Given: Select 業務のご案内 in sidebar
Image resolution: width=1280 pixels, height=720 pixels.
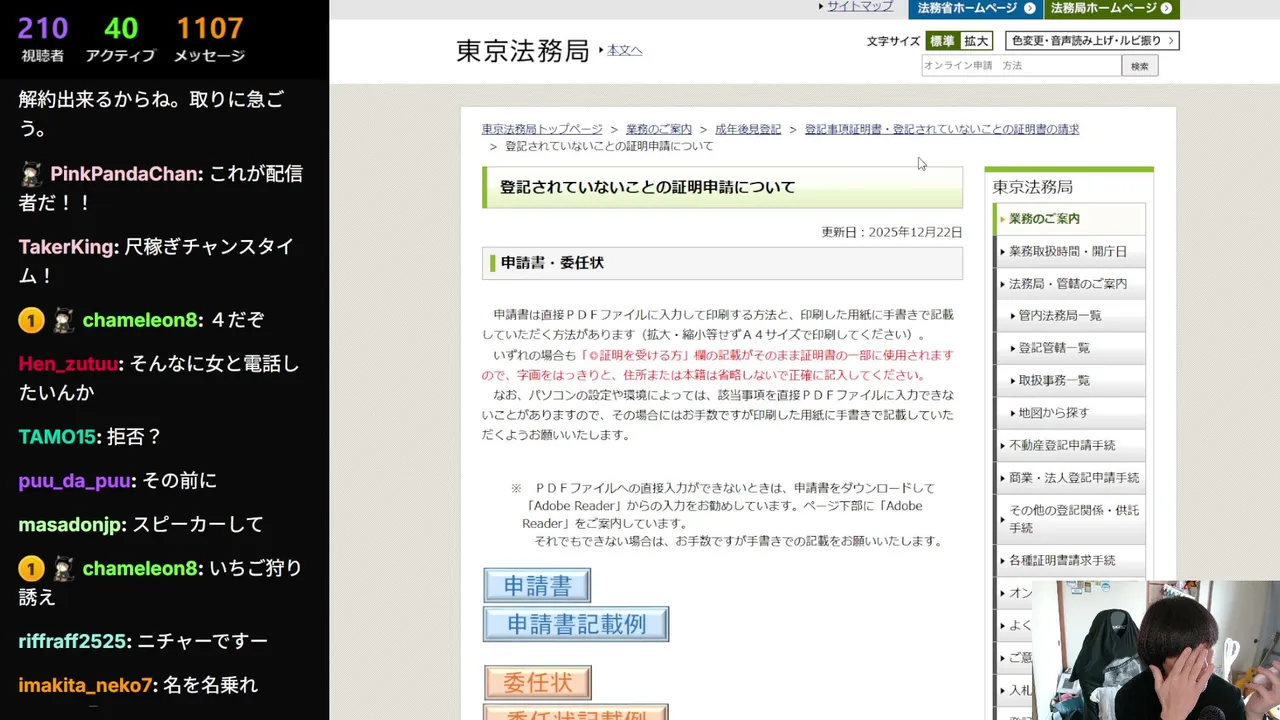Looking at the screenshot, I should (x=1069, y=219).
